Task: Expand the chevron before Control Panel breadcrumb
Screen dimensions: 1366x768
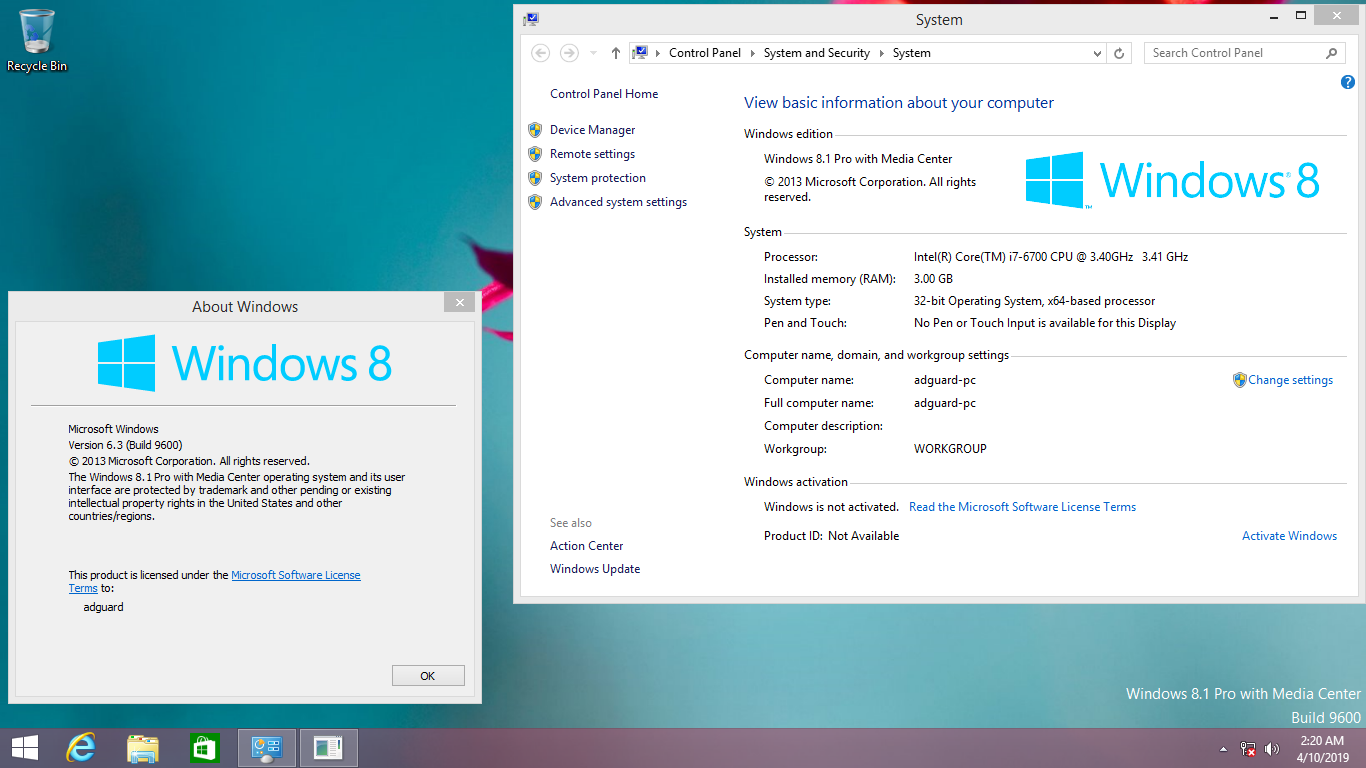Action: (657, 53)
